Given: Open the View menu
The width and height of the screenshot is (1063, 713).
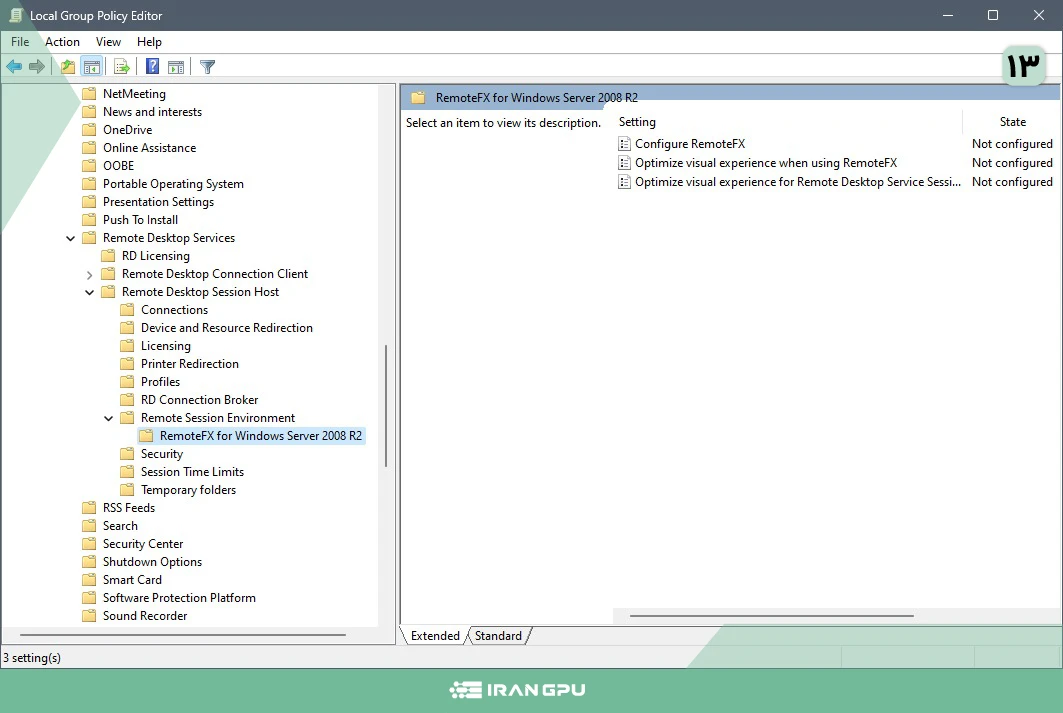Looking at the screenshot, I should 108,42.
